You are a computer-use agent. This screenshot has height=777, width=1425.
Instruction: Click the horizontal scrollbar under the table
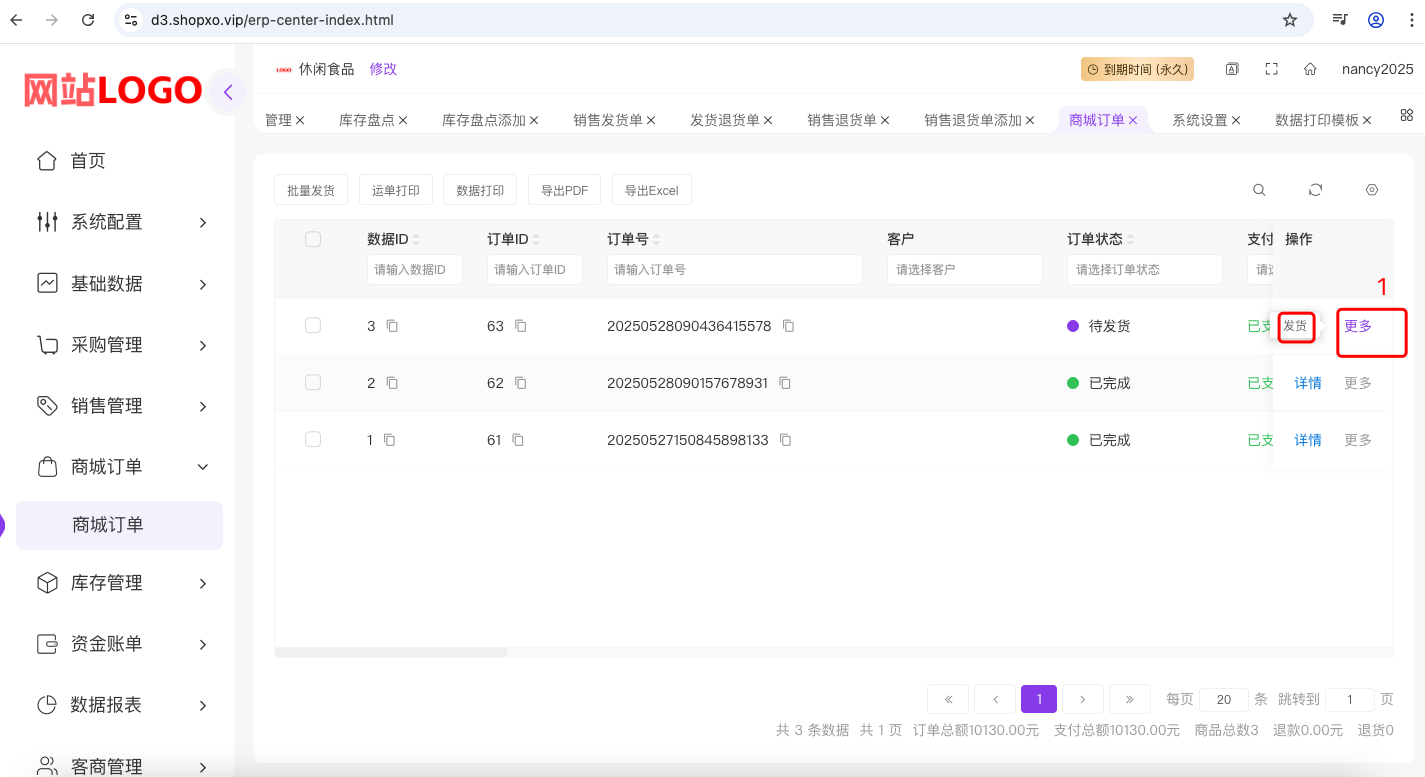[x=391, y=652]
